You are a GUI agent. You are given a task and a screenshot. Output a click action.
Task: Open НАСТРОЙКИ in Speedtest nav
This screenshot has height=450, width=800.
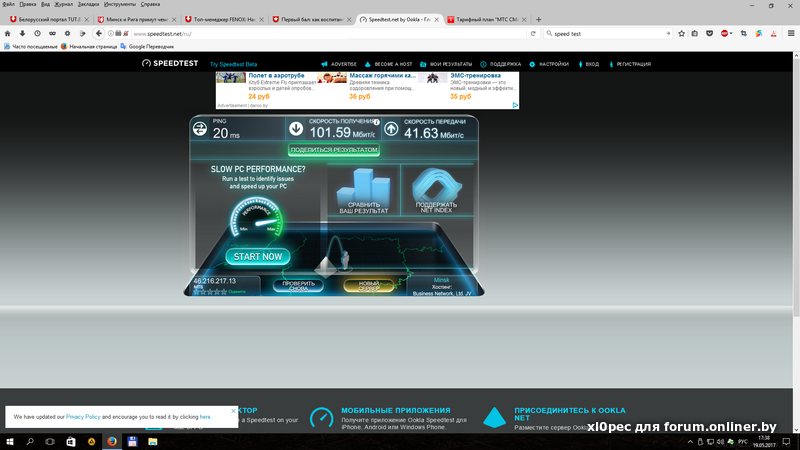[549, 64]
